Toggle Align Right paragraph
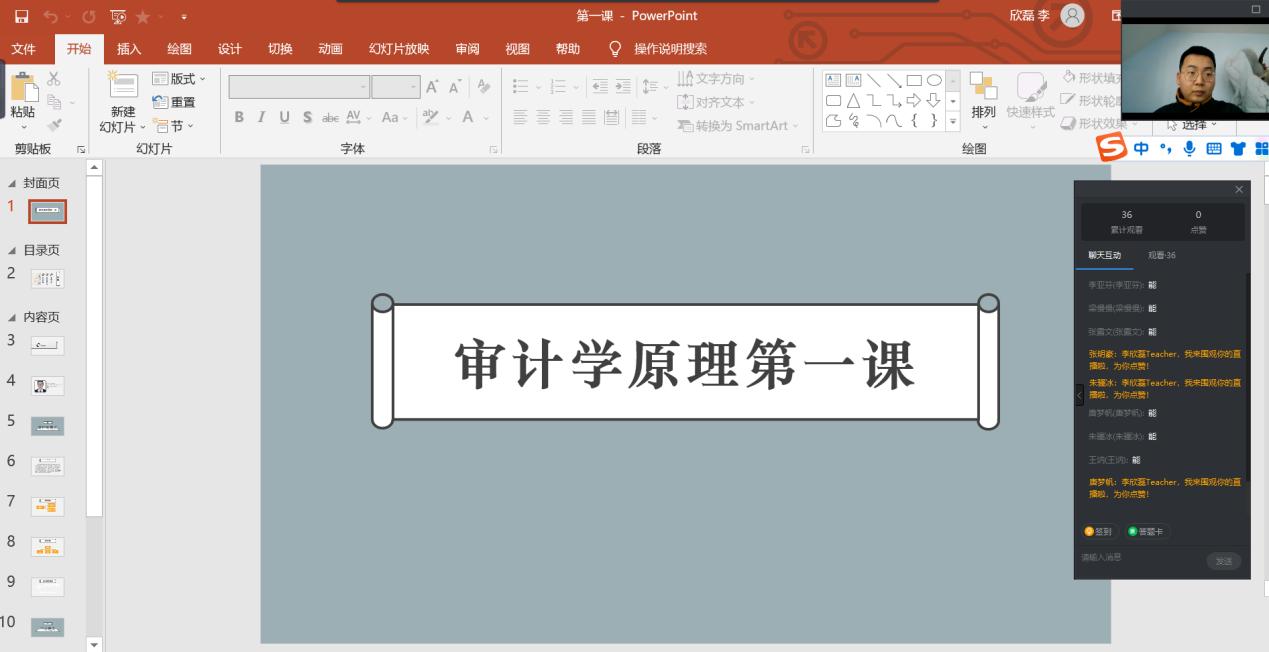The height and width of the screenshot is (652, 1269). pos(566,117)
